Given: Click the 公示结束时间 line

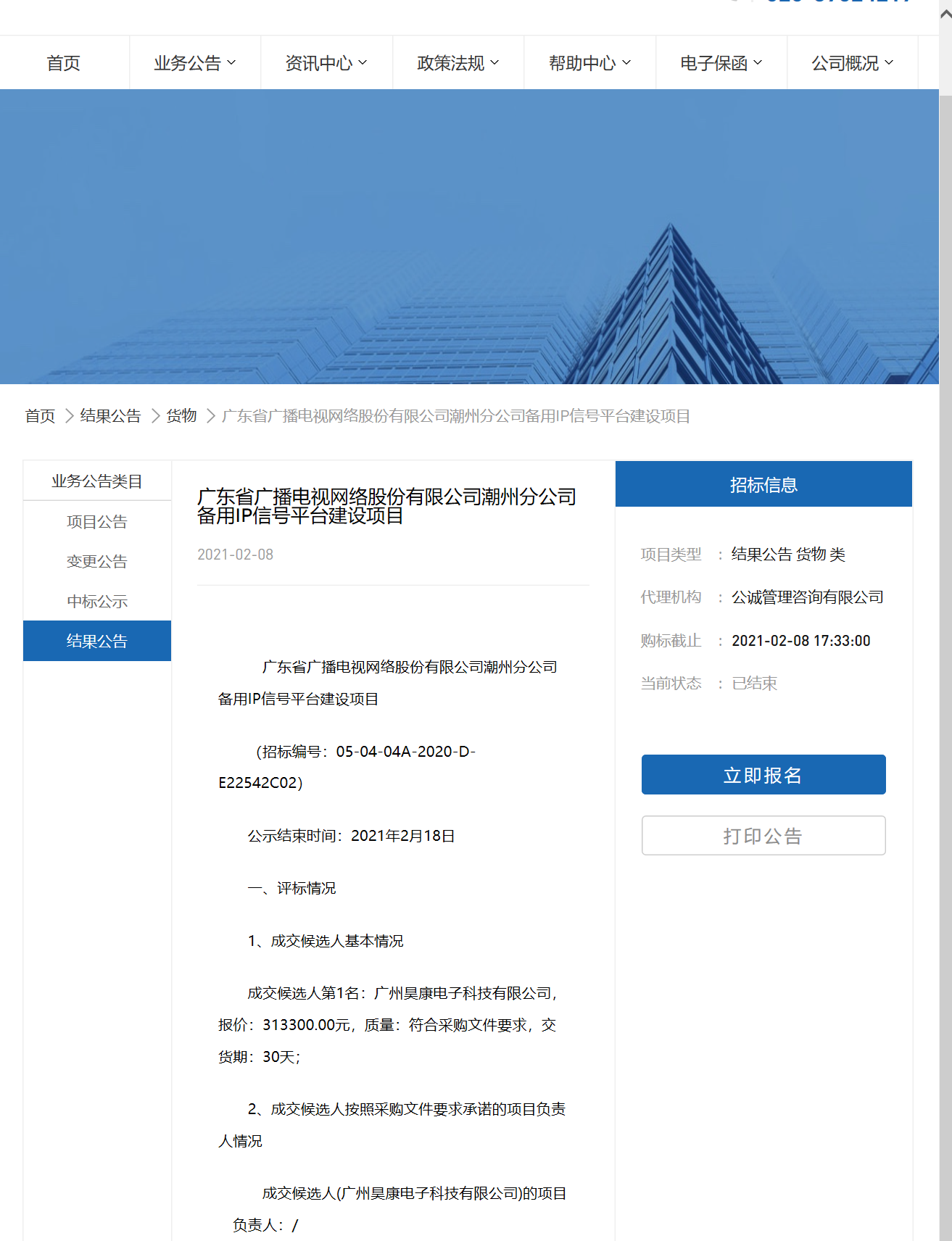Looking at the screenshot, I should (x=351, y=836).
